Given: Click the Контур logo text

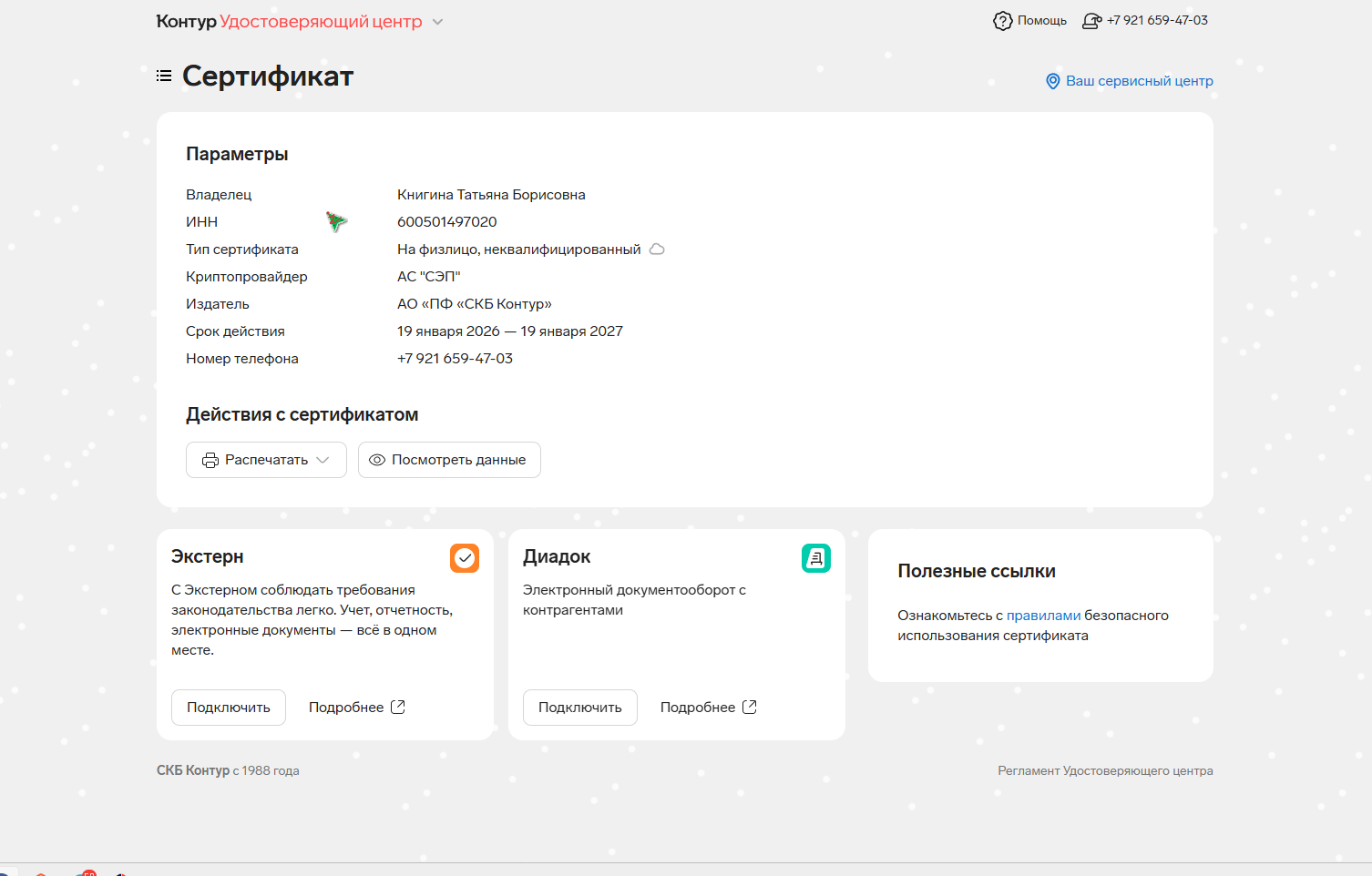Looking at the screenshot, I should (x=186, y=22).
